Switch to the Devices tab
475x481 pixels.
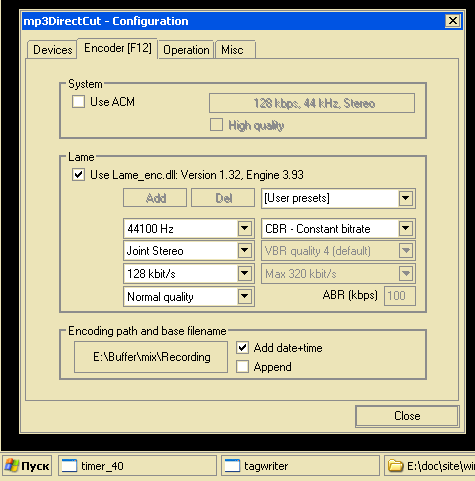52,50
